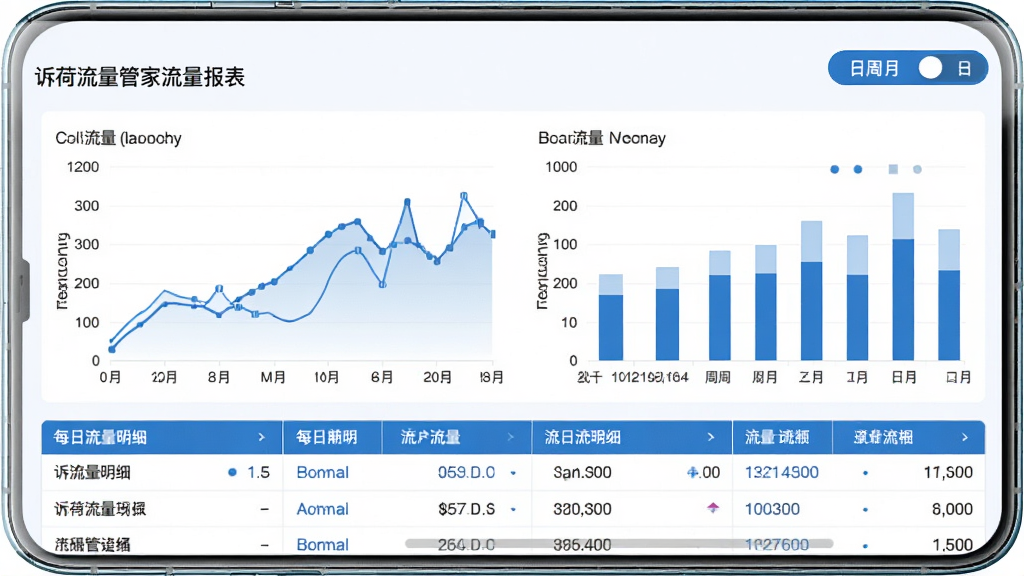Open the 13214300 value link
Image resolution: width=1024 pixels, height=576 pixels.
coord(782,472)
